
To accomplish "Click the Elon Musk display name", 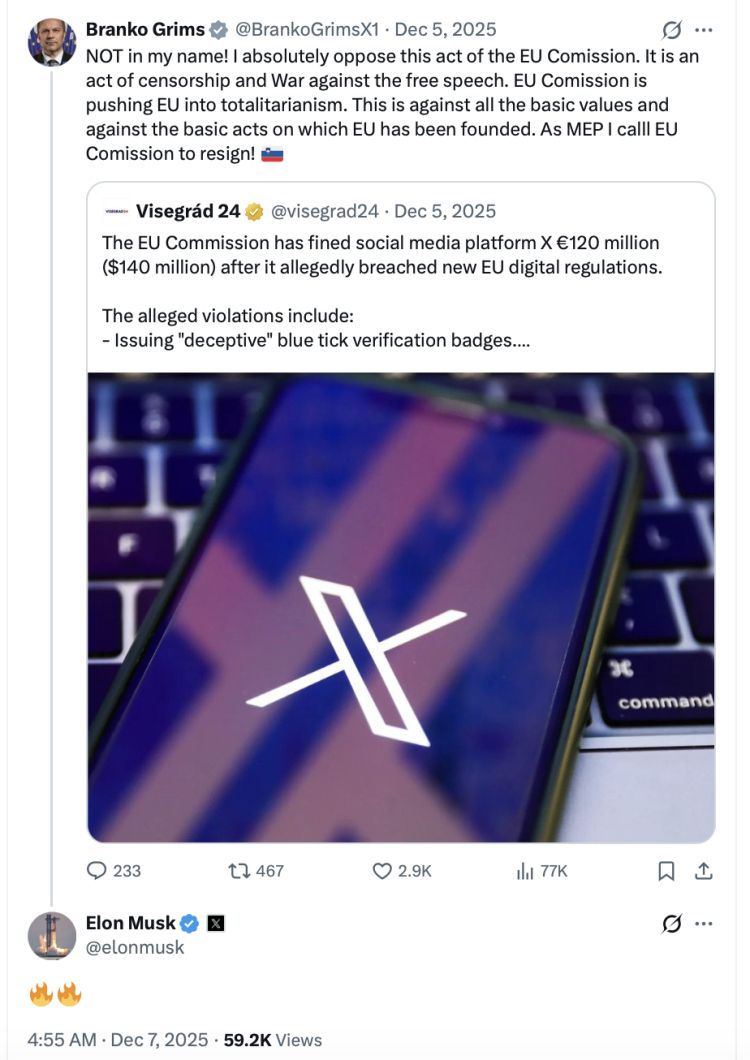I will [131, 923].
